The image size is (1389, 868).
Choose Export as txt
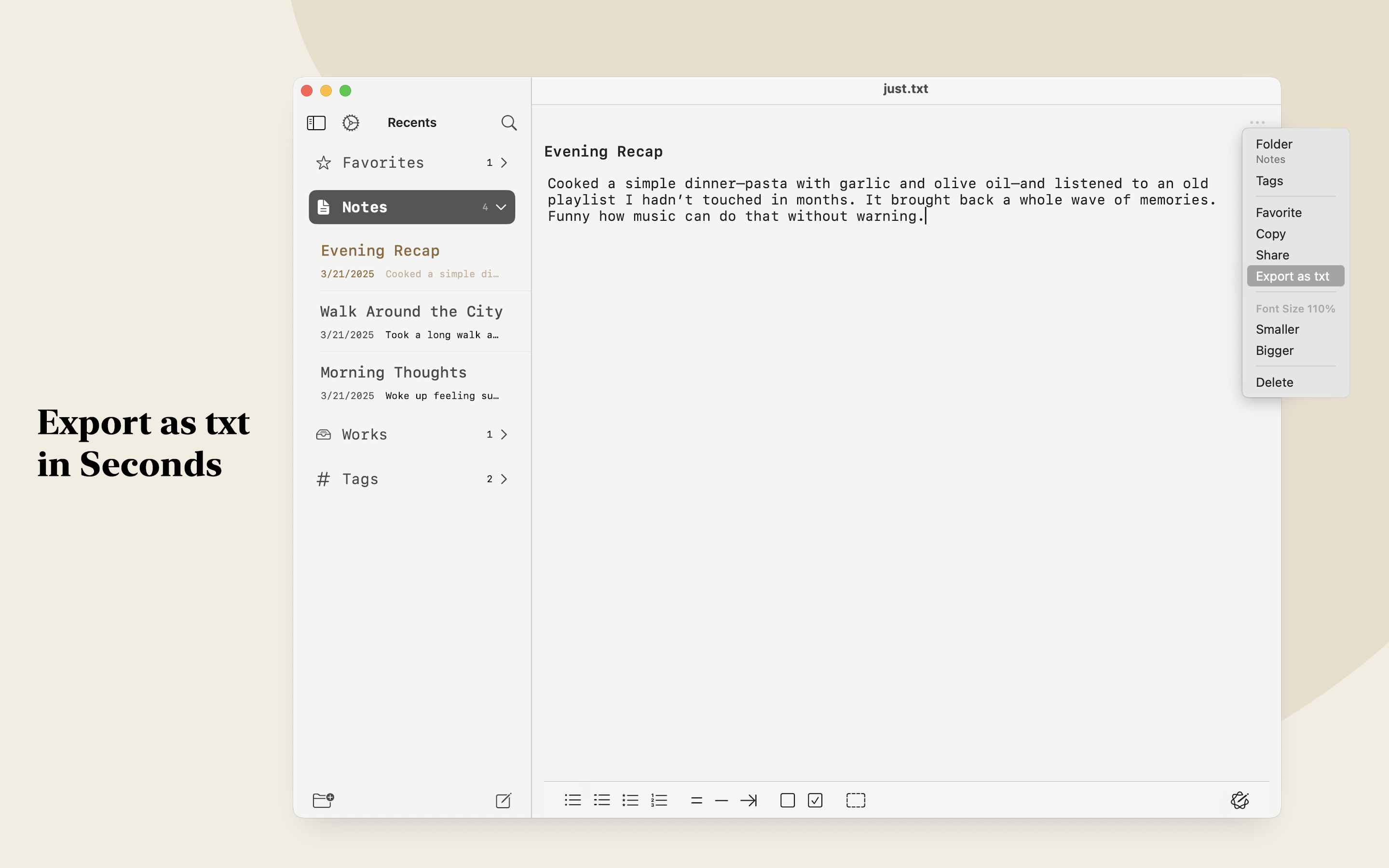(1295, 276)
